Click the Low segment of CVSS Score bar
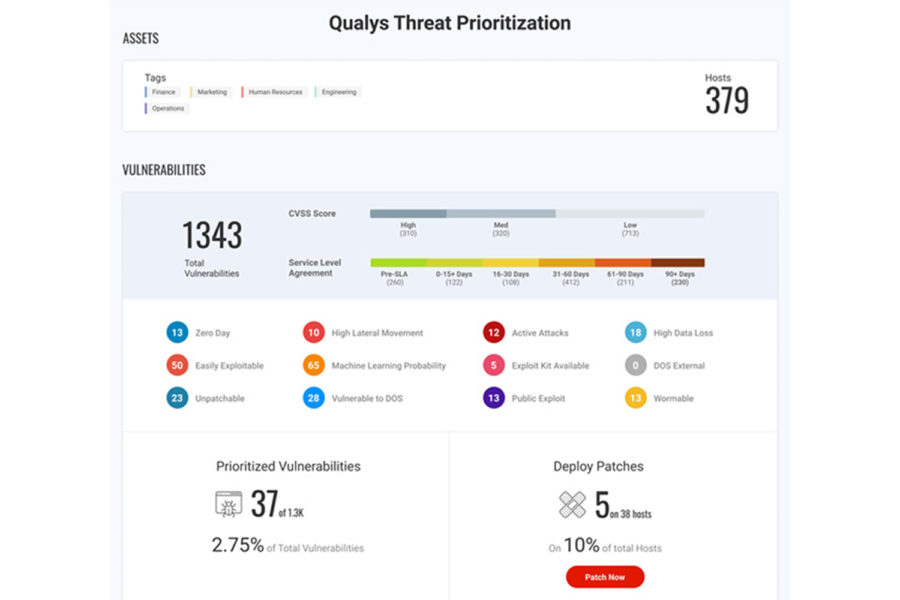The image size is (900, 600). coord(630,214)
